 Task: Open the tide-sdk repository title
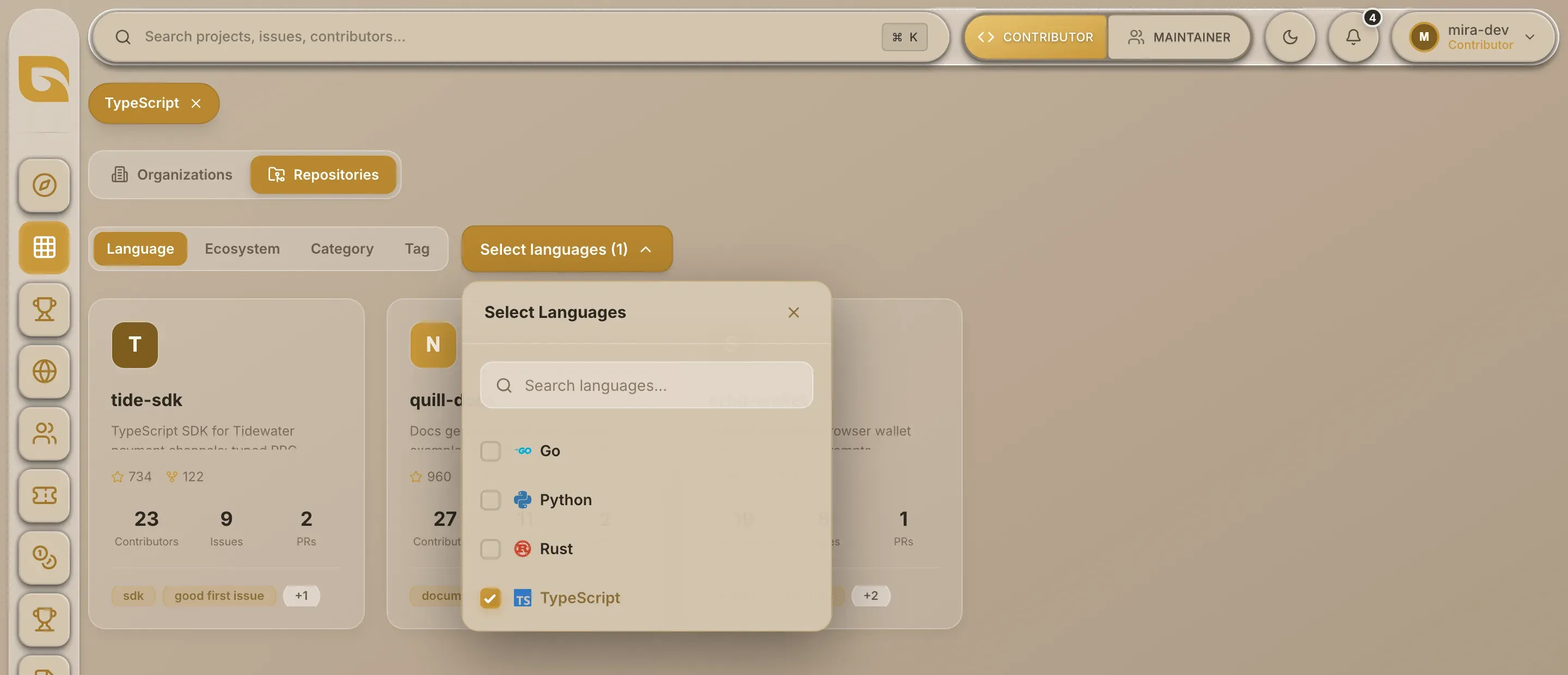click(x=146, y=400)
